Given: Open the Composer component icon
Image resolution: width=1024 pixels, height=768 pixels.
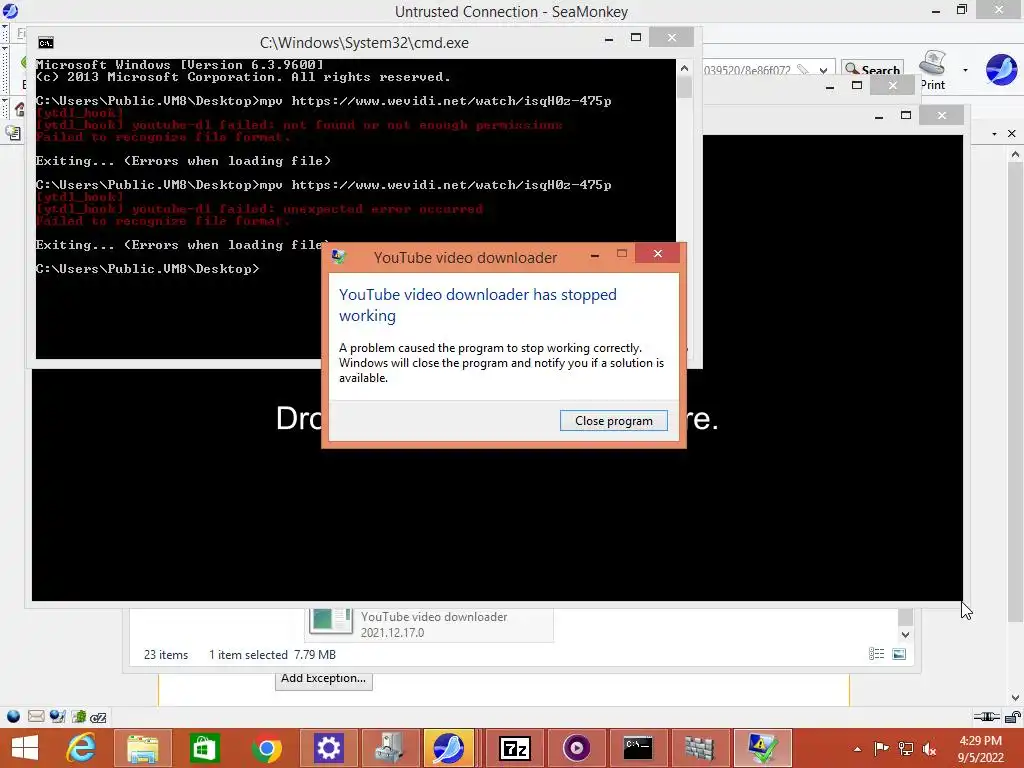Looking at the screenshot, I should 57,716.
